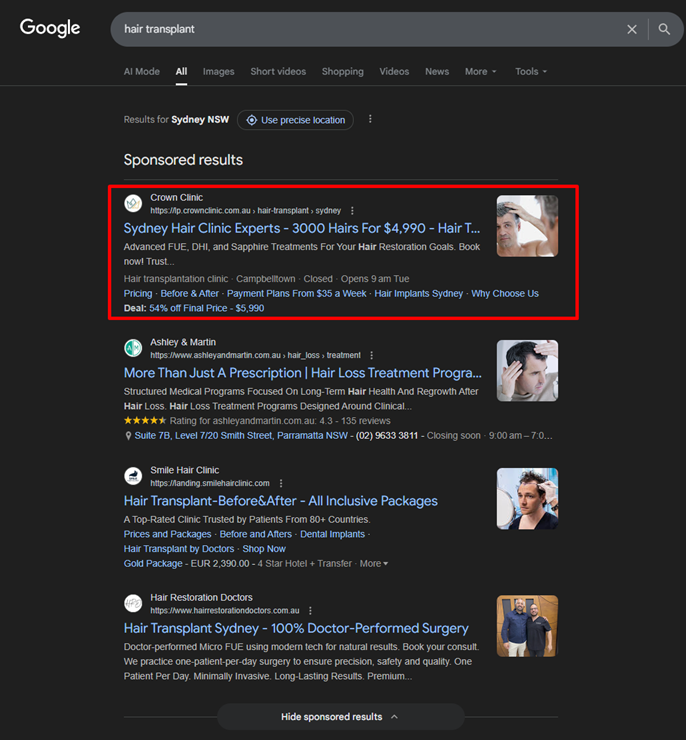686x740 pixels.
Task: Click Use precise location button
Action: pos(295,120)
